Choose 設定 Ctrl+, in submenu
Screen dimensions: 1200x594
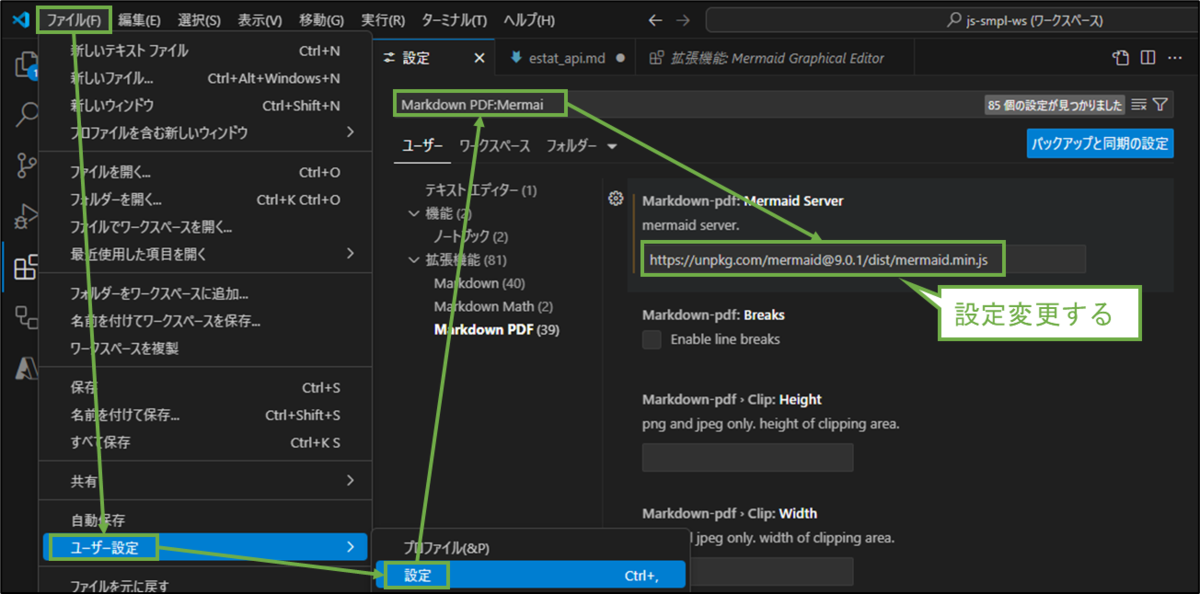pos(533,575)
